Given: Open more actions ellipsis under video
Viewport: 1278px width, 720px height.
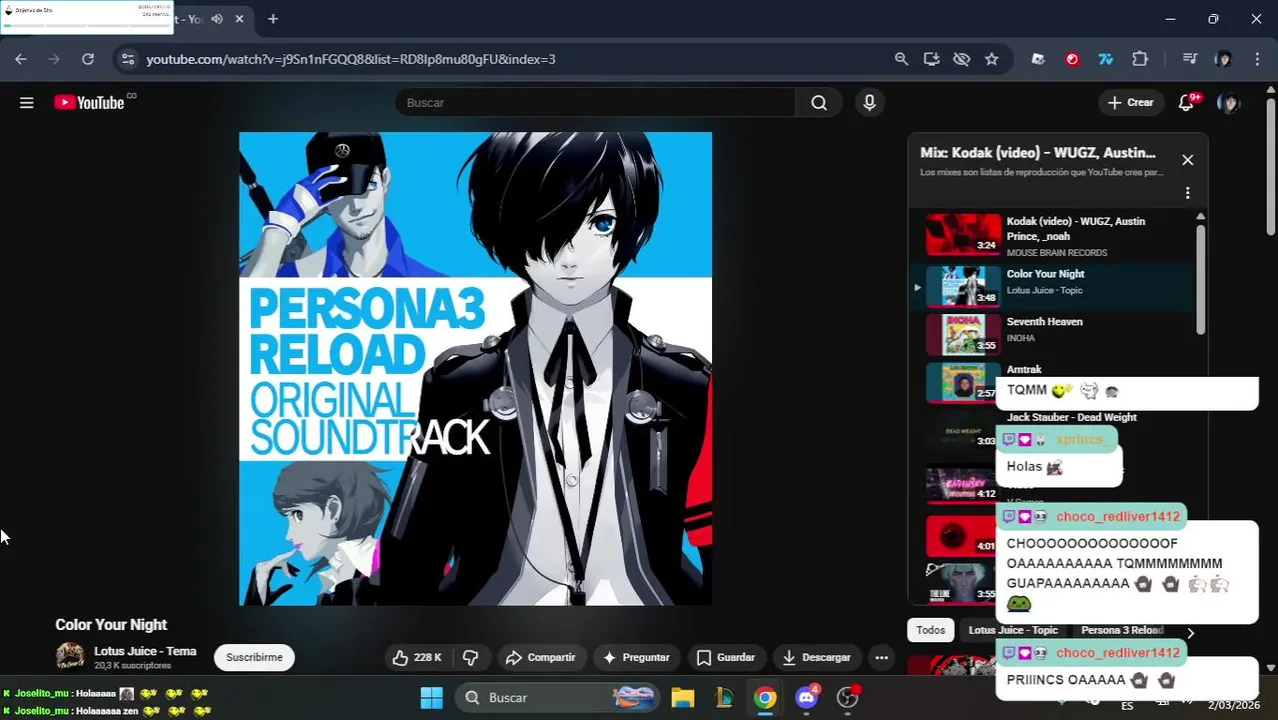Looking at the screenshot, I should (881, 657).
